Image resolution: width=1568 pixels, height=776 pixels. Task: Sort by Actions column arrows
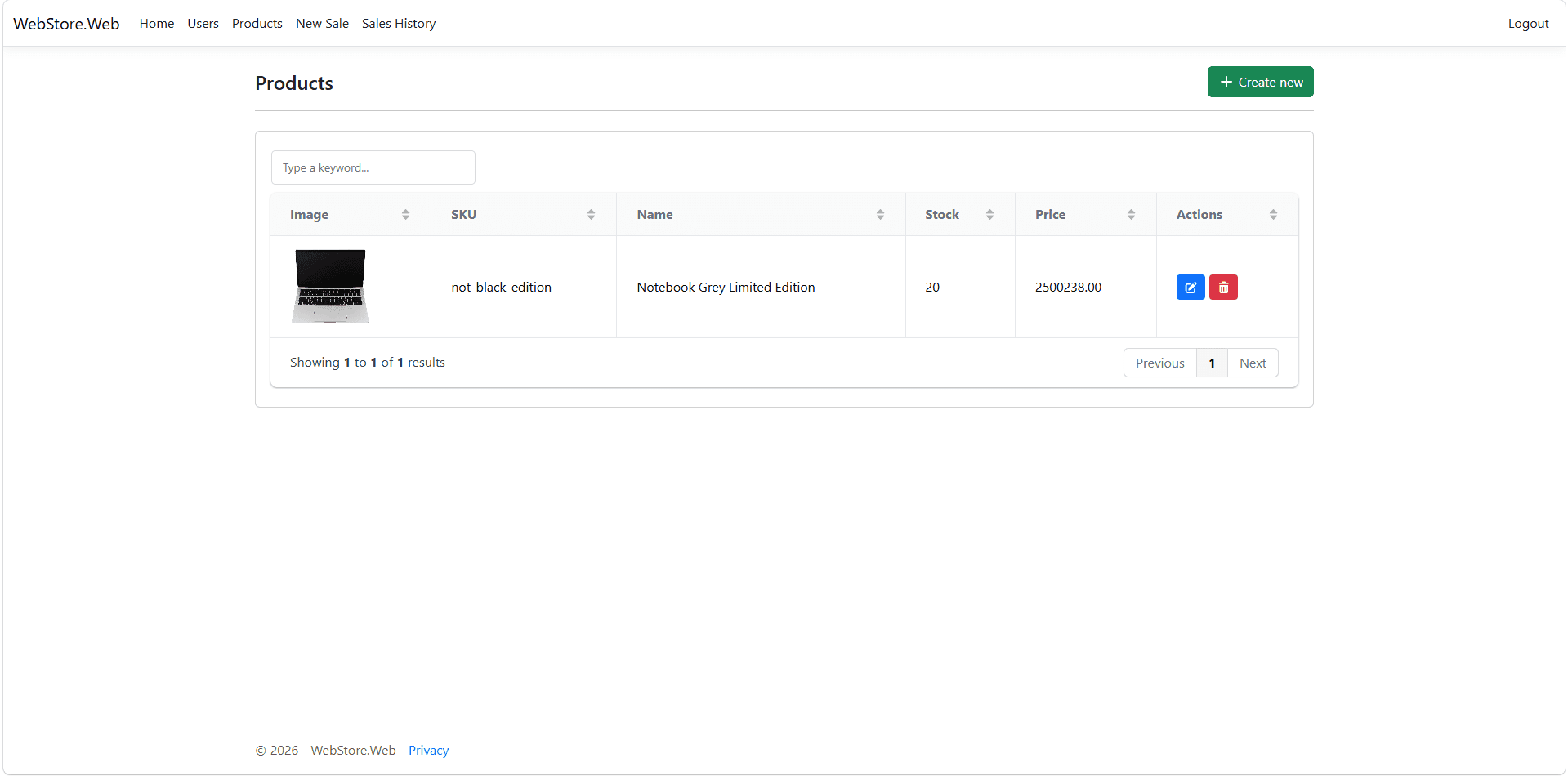[1273, 215]
